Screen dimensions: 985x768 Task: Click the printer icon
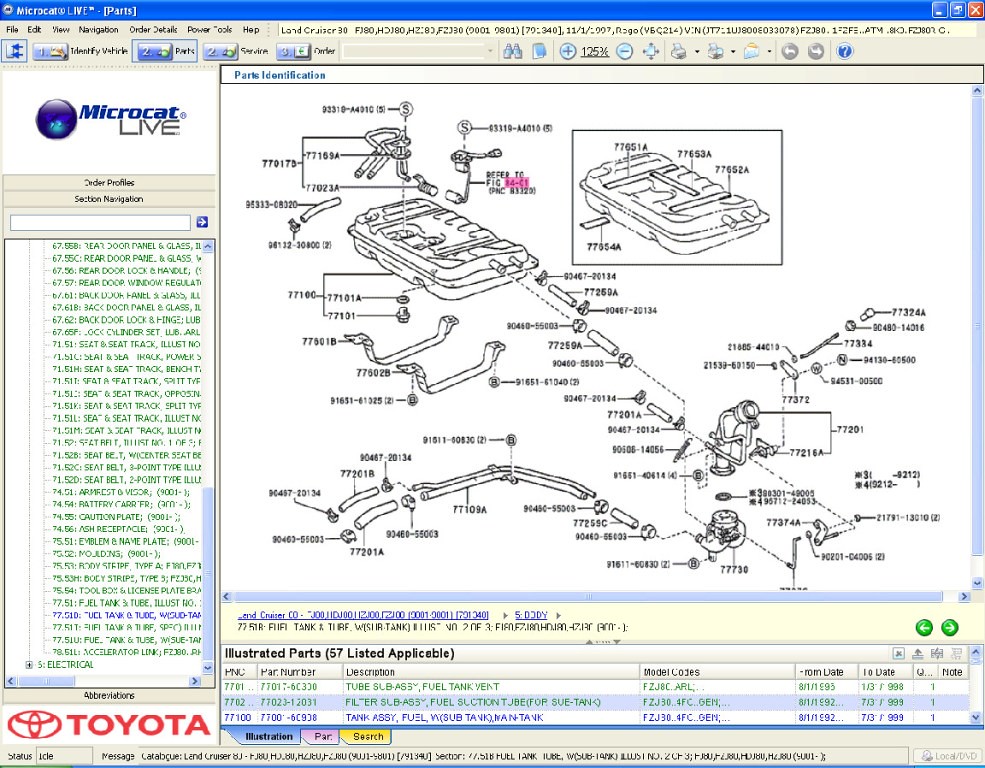pyautogui.click(x=678, y=51)
